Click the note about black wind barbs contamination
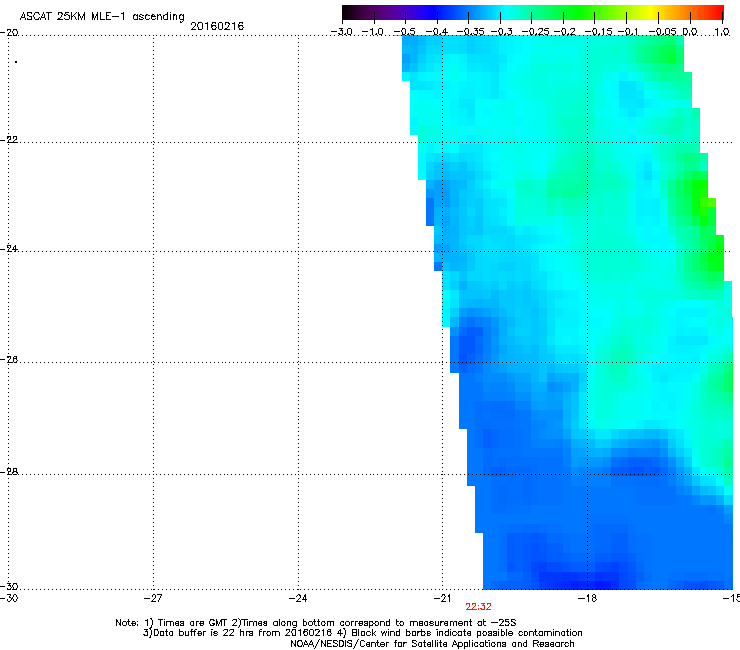Viewport: 740px width, 650px height. 460,633
